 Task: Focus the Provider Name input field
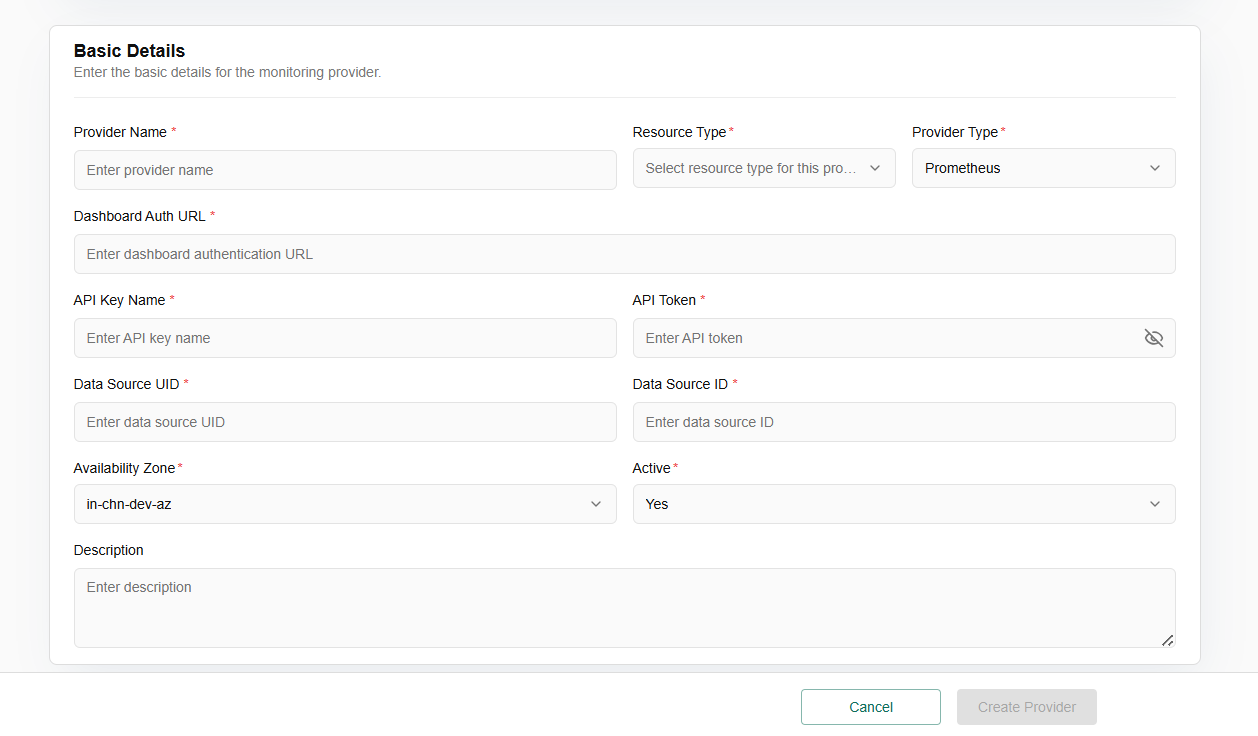point(345,170)
